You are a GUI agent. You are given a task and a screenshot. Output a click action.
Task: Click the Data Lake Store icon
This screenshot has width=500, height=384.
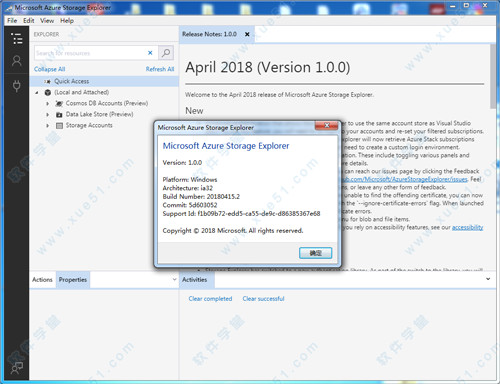(59, 114)
